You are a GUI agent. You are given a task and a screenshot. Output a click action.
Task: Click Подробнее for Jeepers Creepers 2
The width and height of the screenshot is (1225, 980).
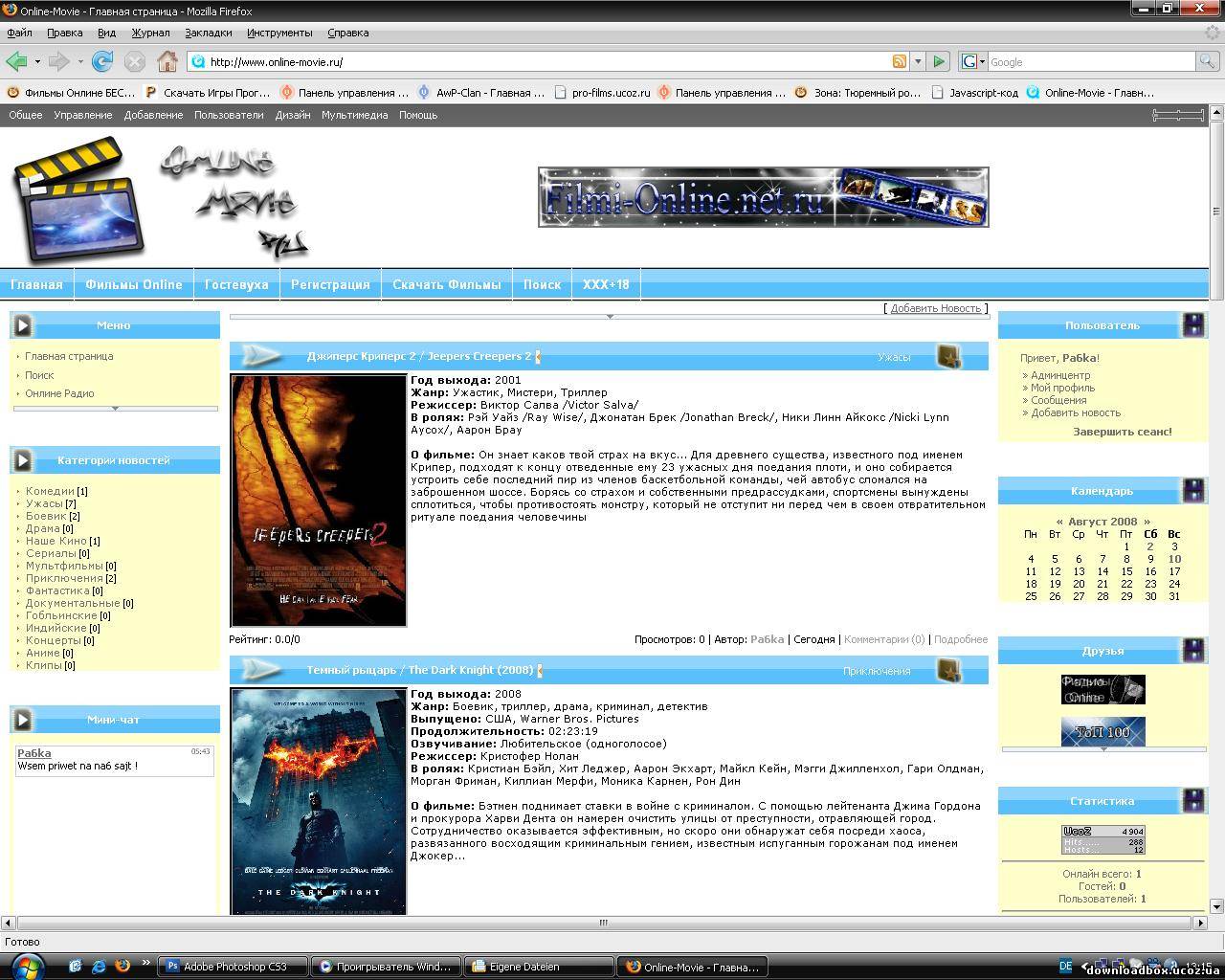coord(961,639)
